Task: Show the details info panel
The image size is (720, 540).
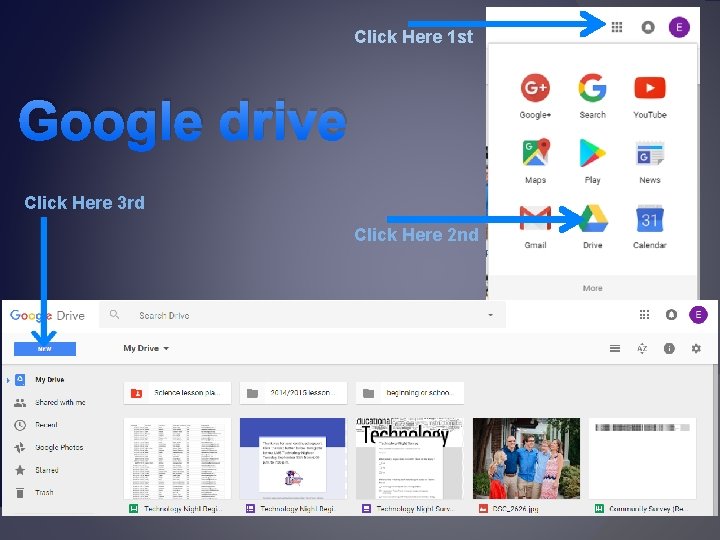Action: (x=669, y=349)
